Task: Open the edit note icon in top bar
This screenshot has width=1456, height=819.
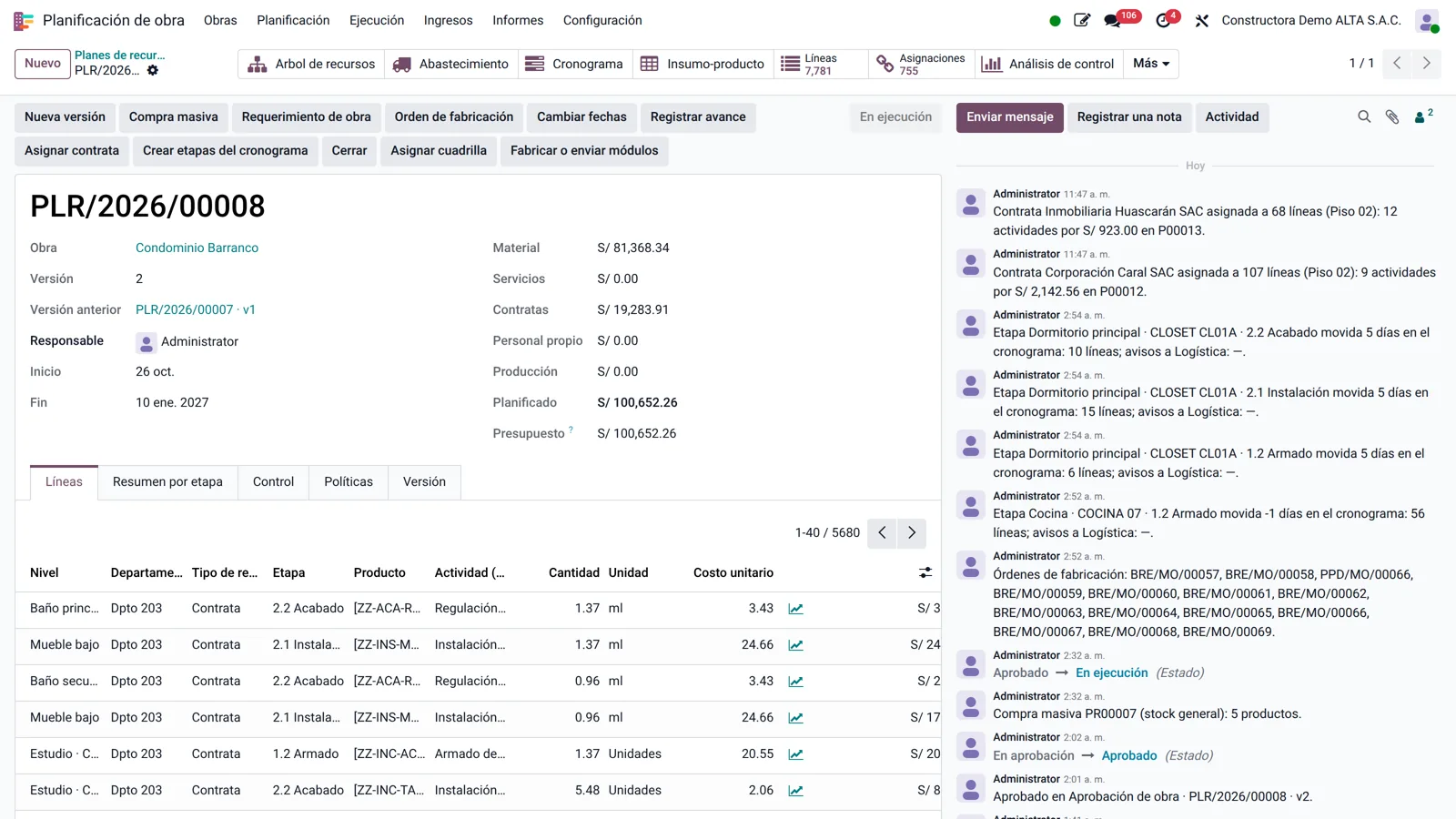Action: pos(1082,20)
